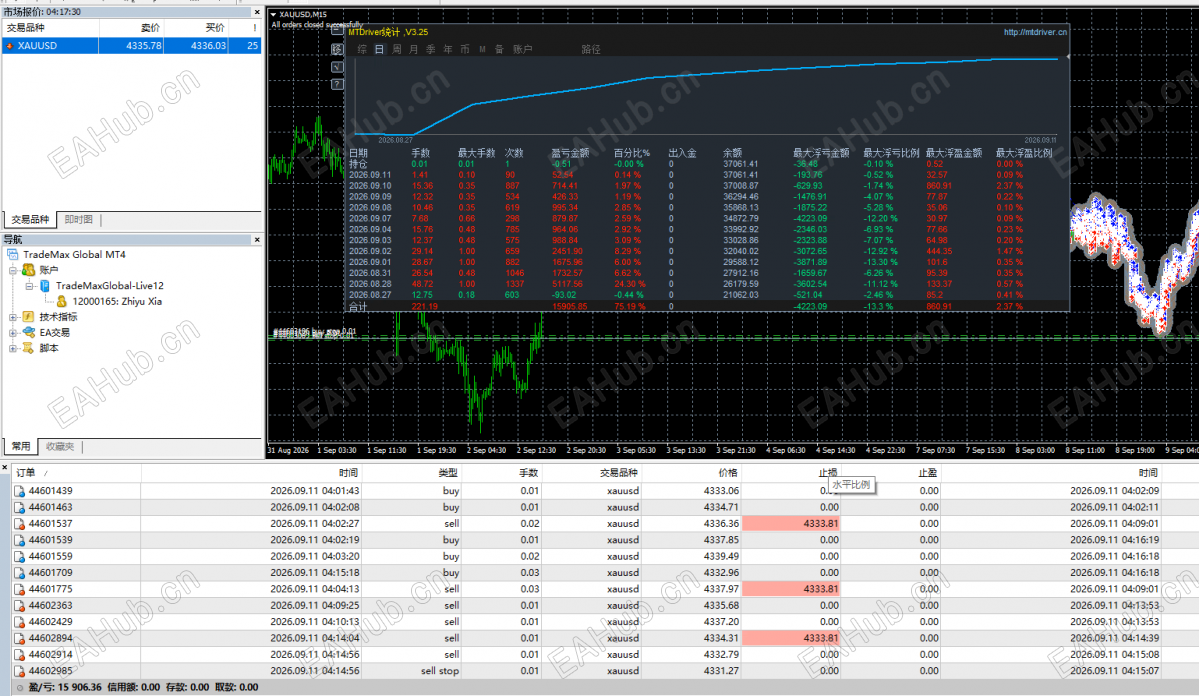Screen dimensions: 1199x696
Task: Click the chart-line icon above the help icon
Action: click(x=337, y=67)
